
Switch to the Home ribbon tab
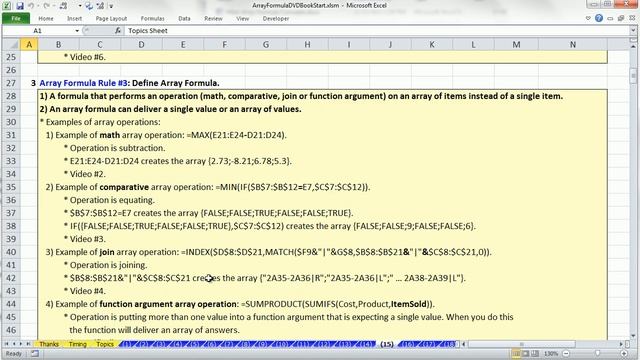point(46,18)
